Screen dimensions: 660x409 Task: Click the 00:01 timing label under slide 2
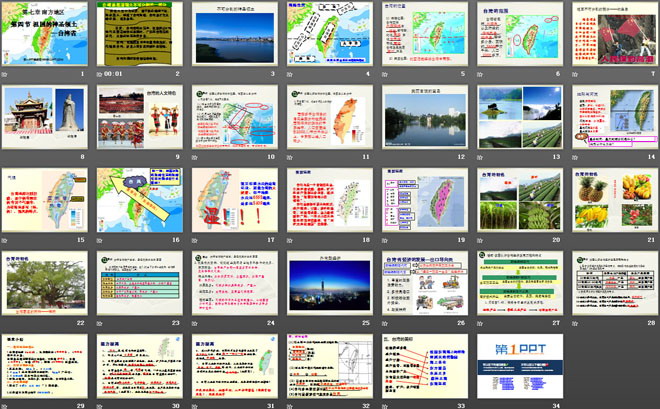[113, 74]
